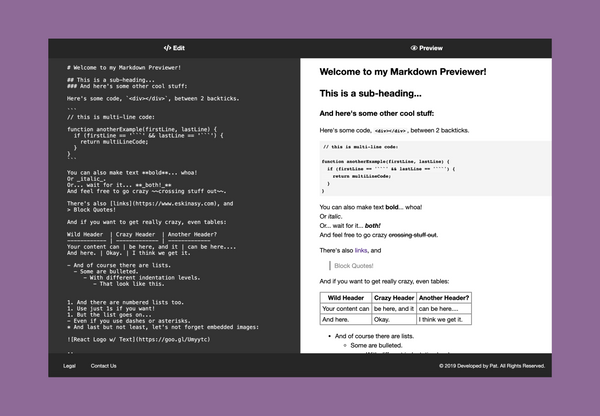Screen dimensions: 600x416
Task: Click the 'Block Quotes!' blockquote in preview
Action: pos(354,266)
